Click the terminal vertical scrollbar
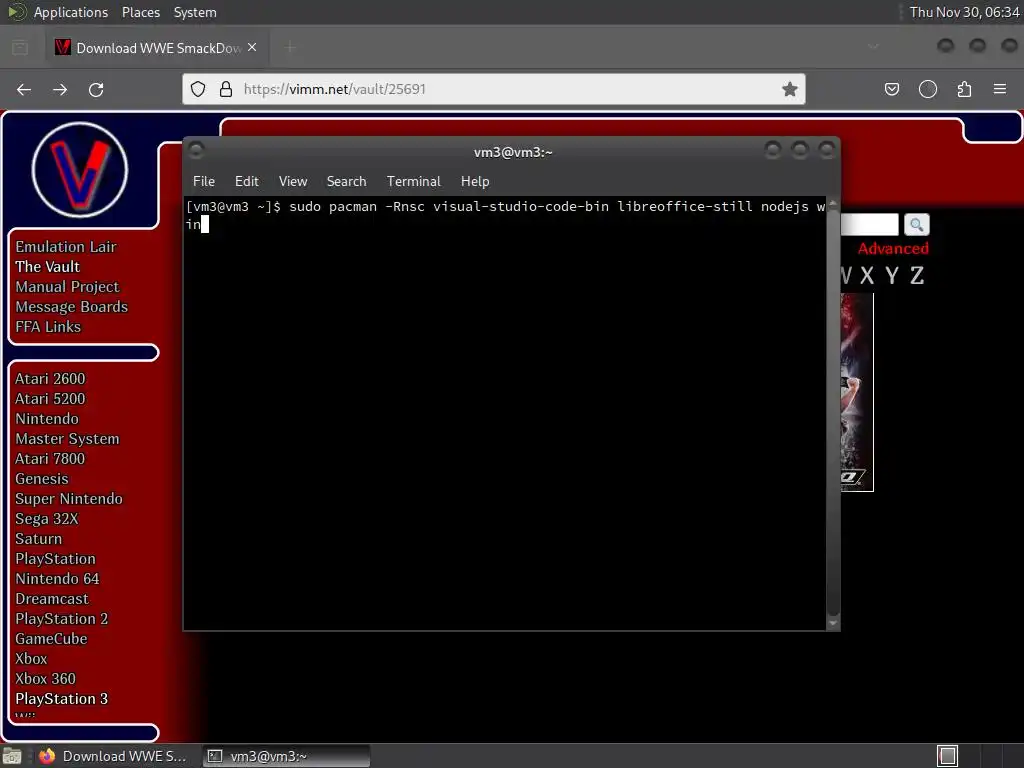1024x768 pixels. coord(833,413)
